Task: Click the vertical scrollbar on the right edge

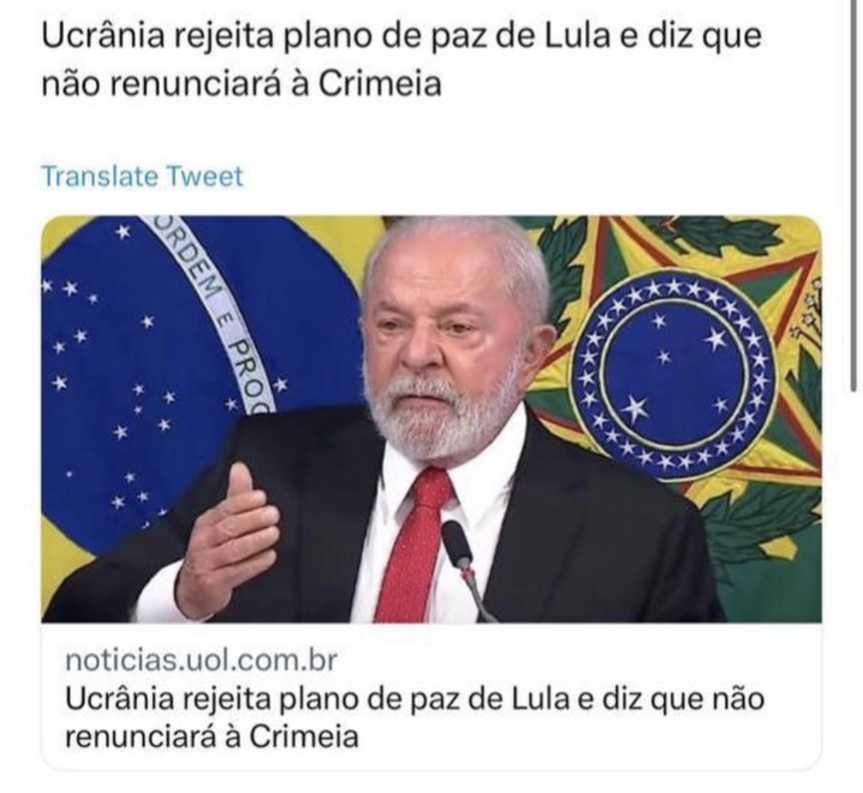Action: [x=854, y=193]
